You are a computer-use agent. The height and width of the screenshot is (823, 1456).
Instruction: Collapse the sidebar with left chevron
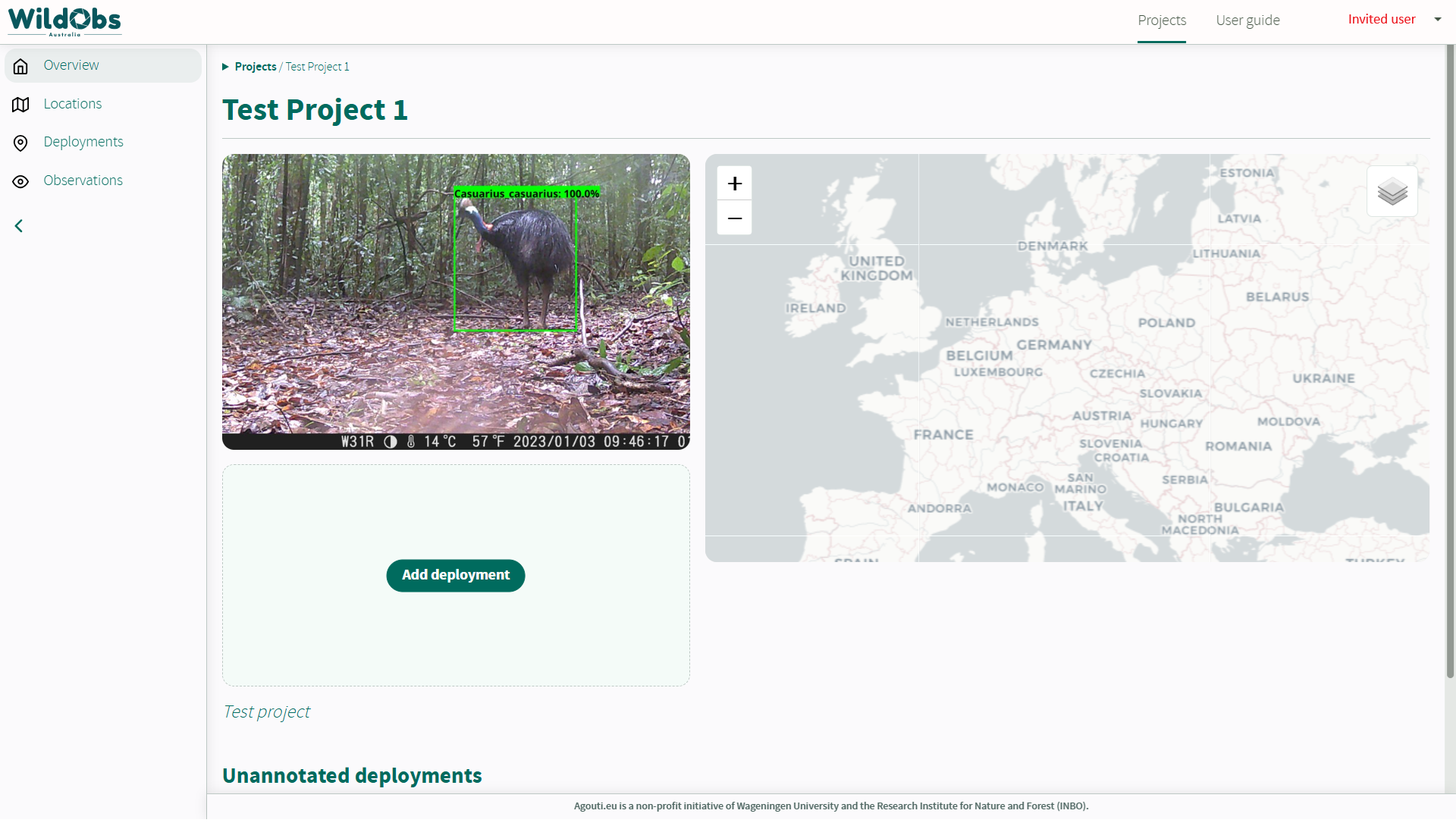pyautogui.click(x=19, y=226)
